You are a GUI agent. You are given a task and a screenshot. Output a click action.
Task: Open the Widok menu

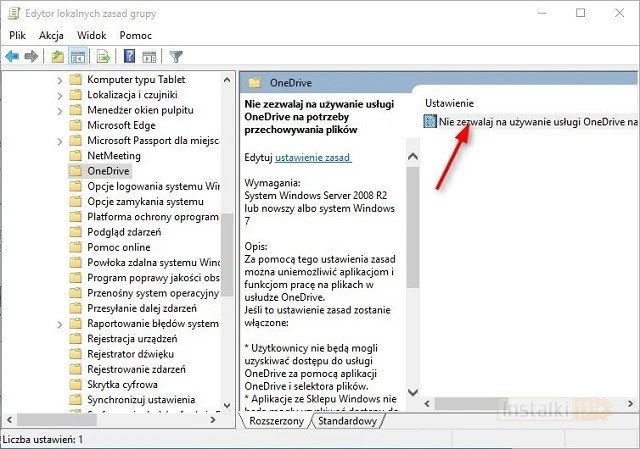point(92,35)
